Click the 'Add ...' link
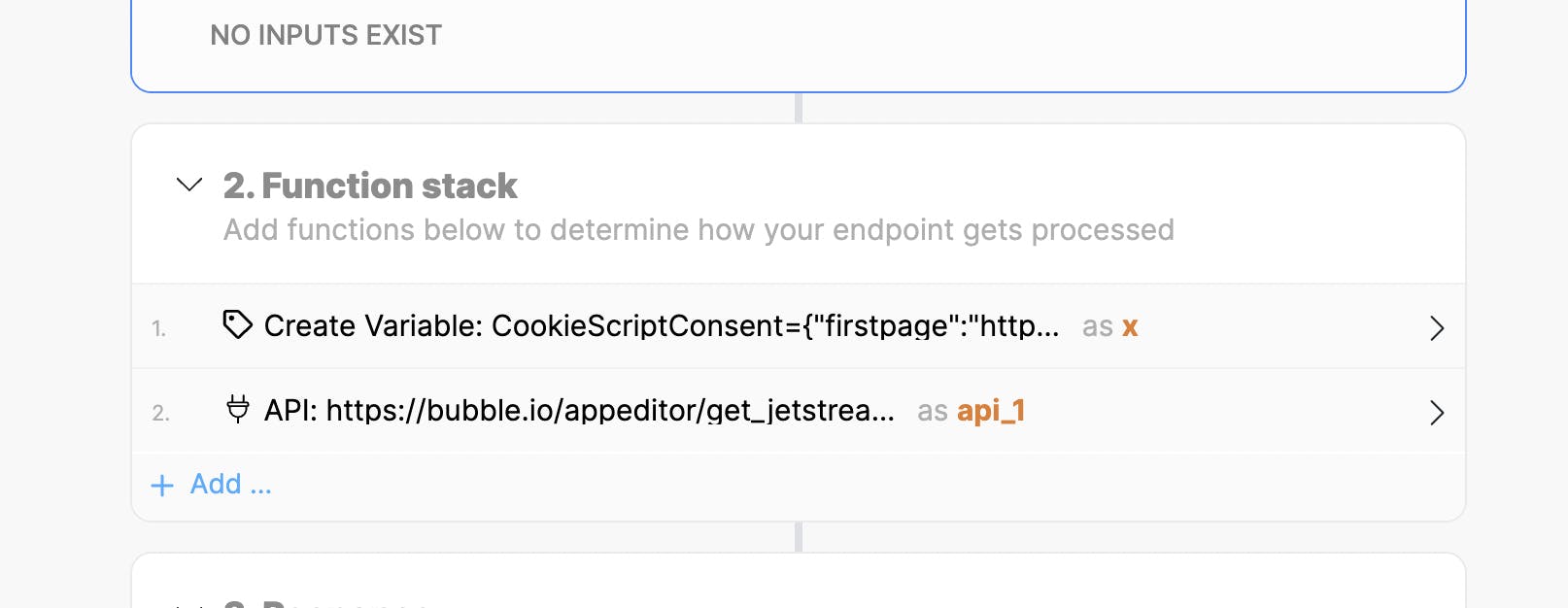This screenshot has height=608, width=1568. [x=230, y=484]
